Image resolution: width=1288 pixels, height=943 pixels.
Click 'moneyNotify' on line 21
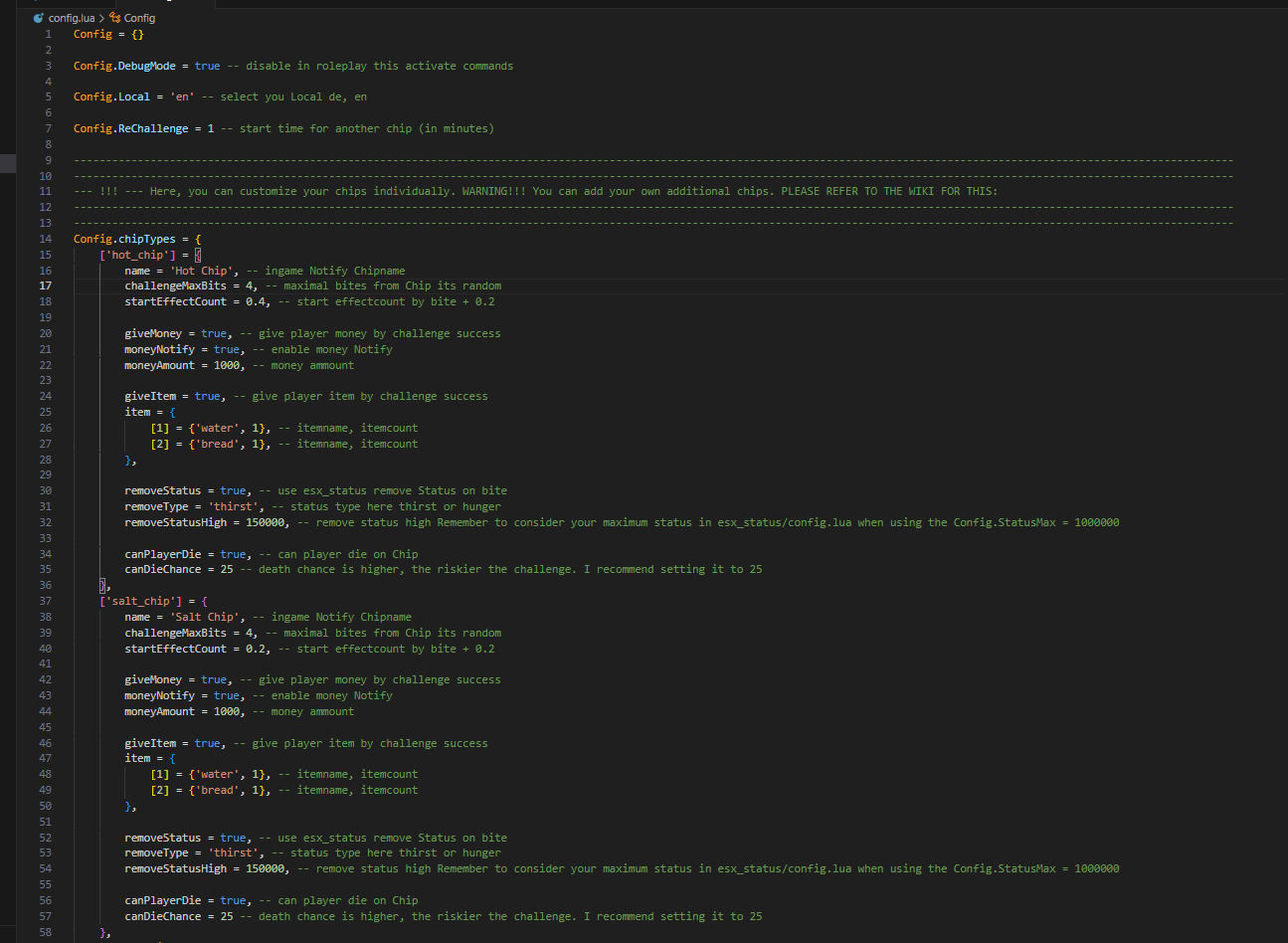159,349
